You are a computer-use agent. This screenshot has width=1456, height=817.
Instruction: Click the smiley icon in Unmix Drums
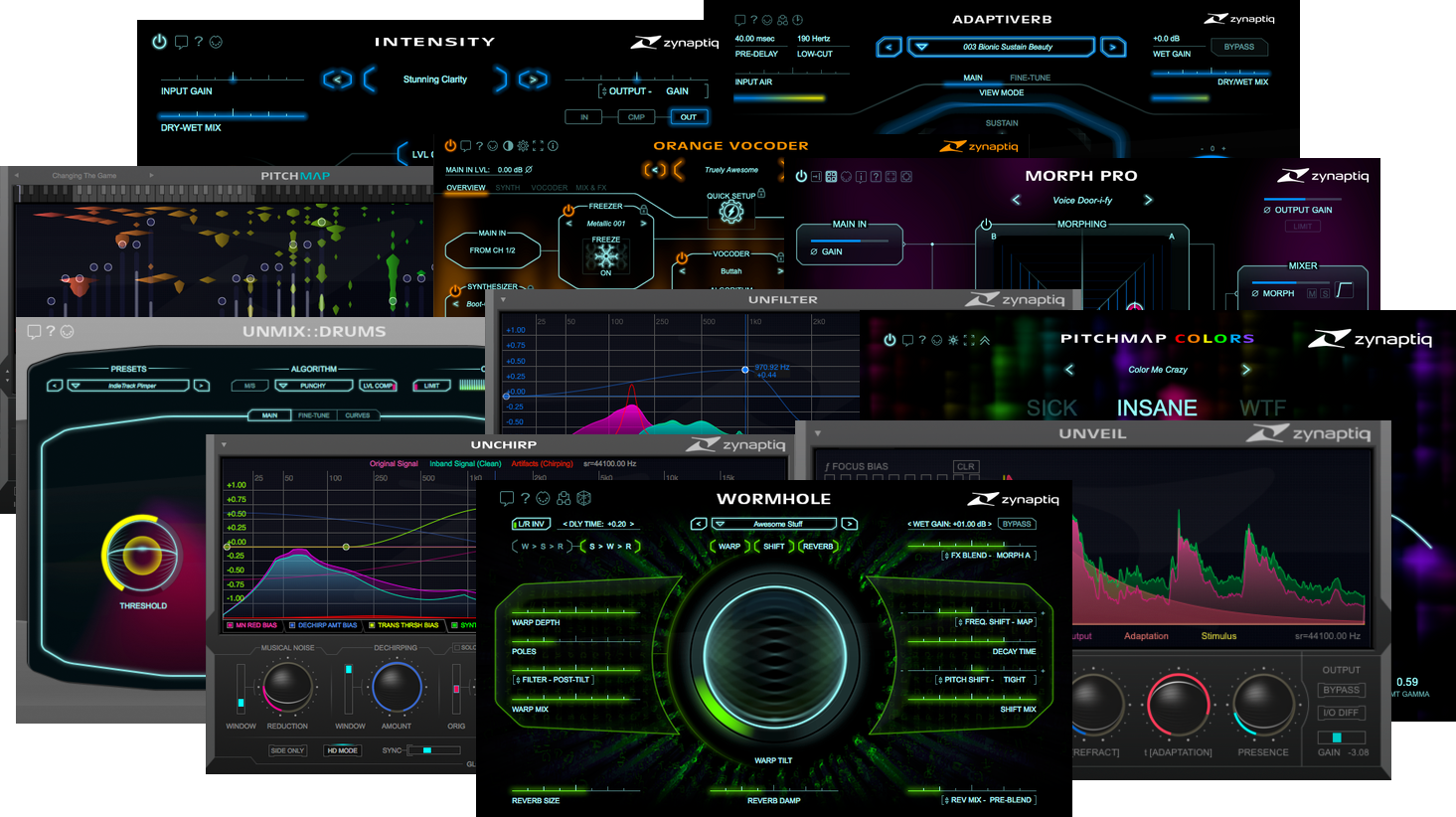coord(67,331)
